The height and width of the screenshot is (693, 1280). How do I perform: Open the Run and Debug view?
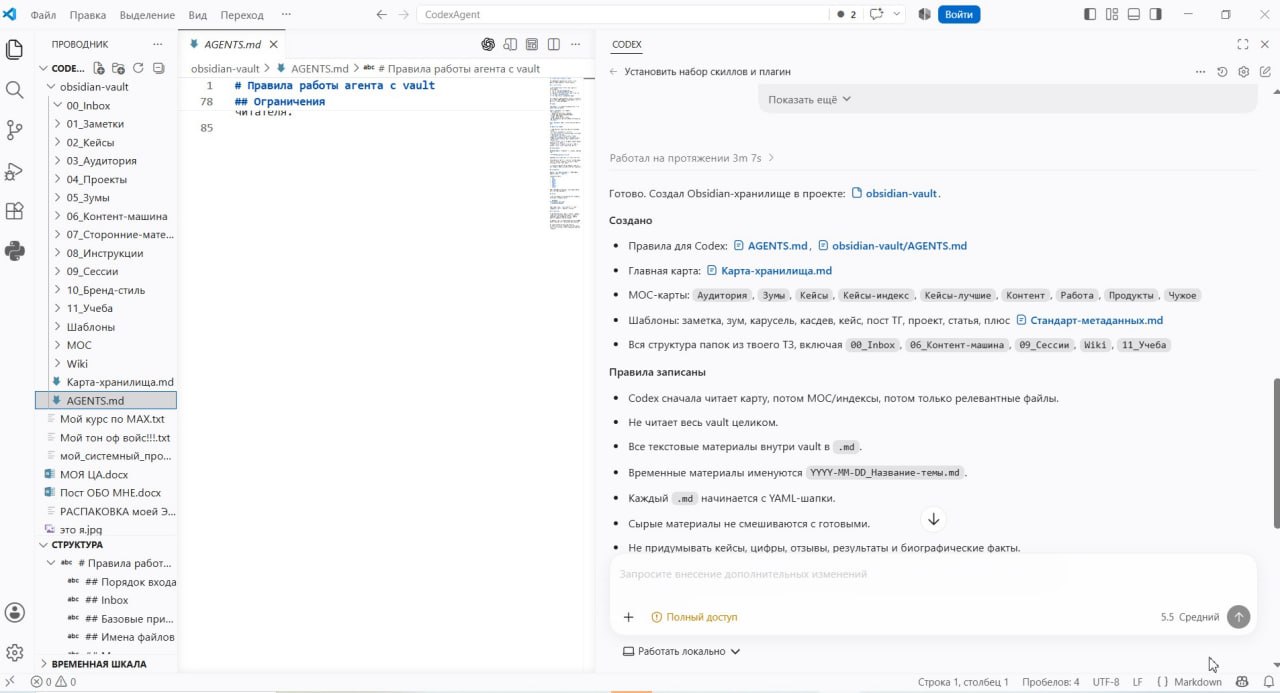pos(14,171)
